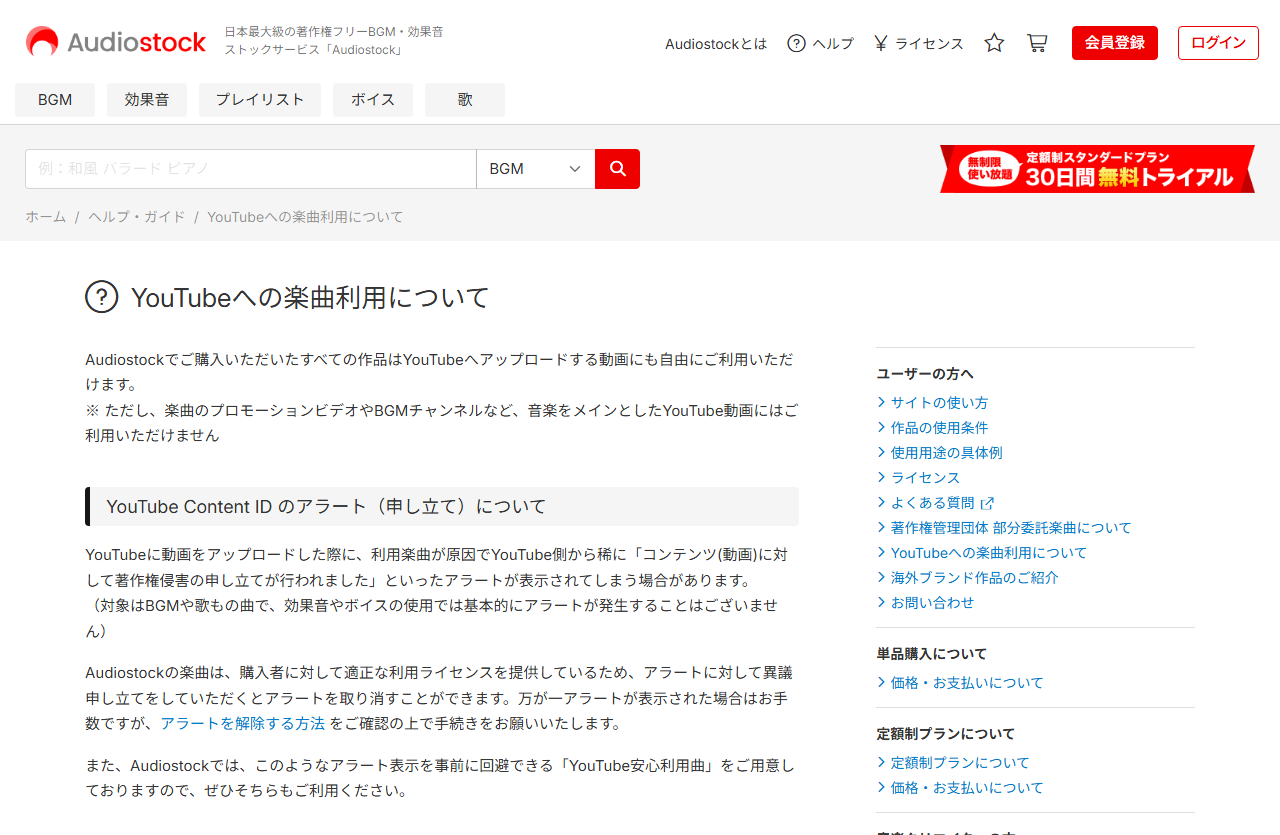Open サイトの使い方 sidebar link

coord(939,402)
